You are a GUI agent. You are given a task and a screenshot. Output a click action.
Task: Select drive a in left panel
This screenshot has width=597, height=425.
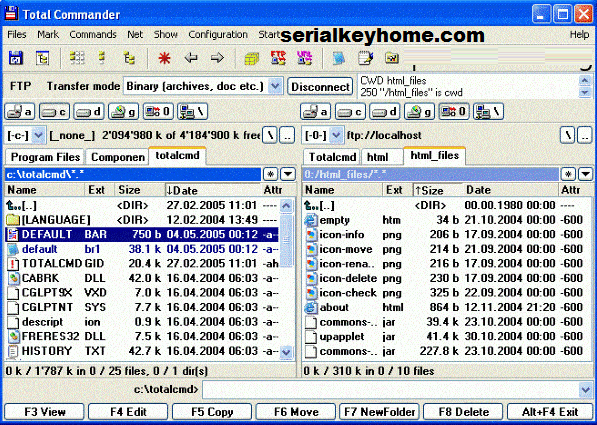[x=19, y=112]
